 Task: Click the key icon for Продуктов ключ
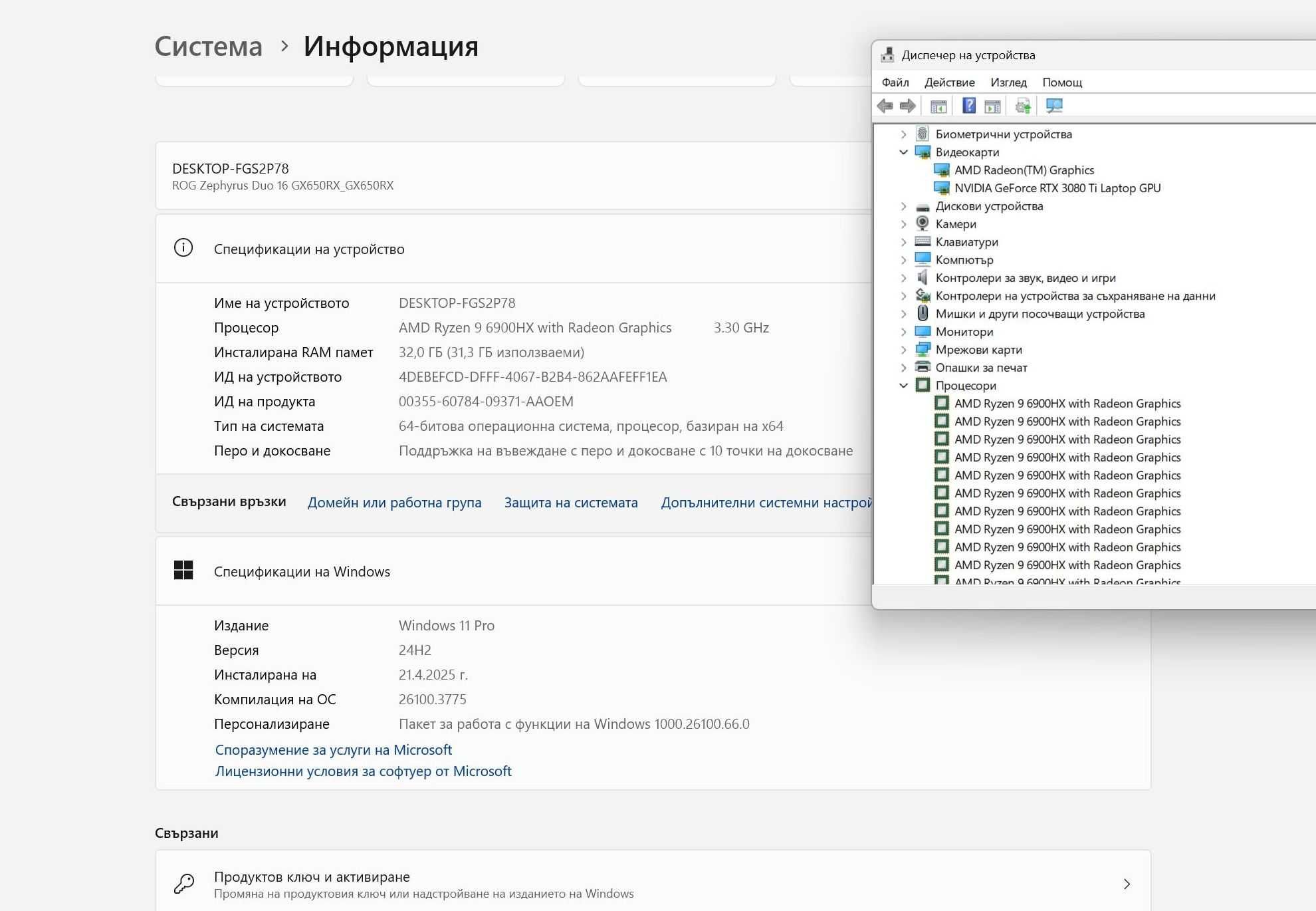click(x=184, y=883)
